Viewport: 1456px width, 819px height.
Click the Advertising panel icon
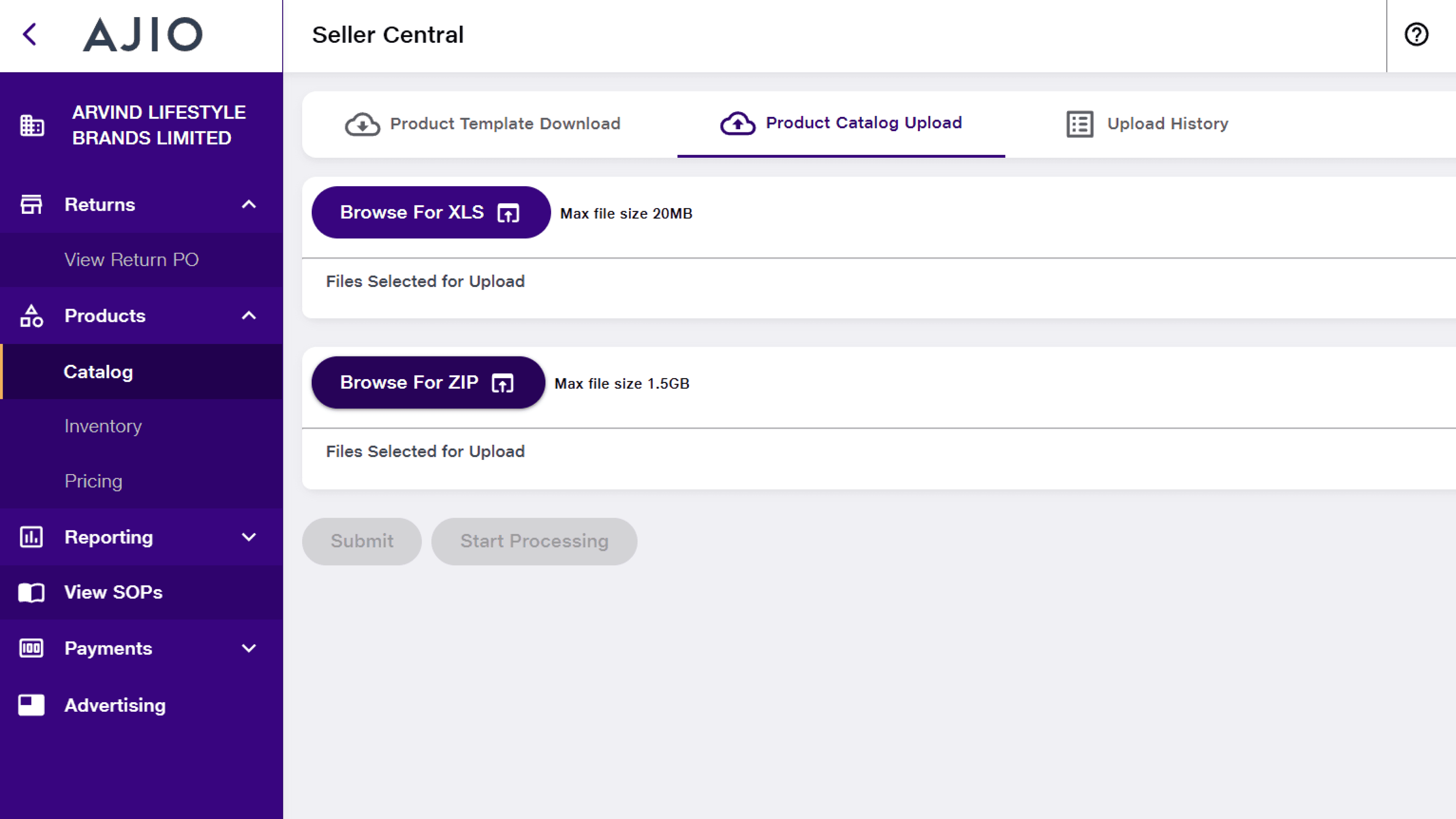pos(31,705)
